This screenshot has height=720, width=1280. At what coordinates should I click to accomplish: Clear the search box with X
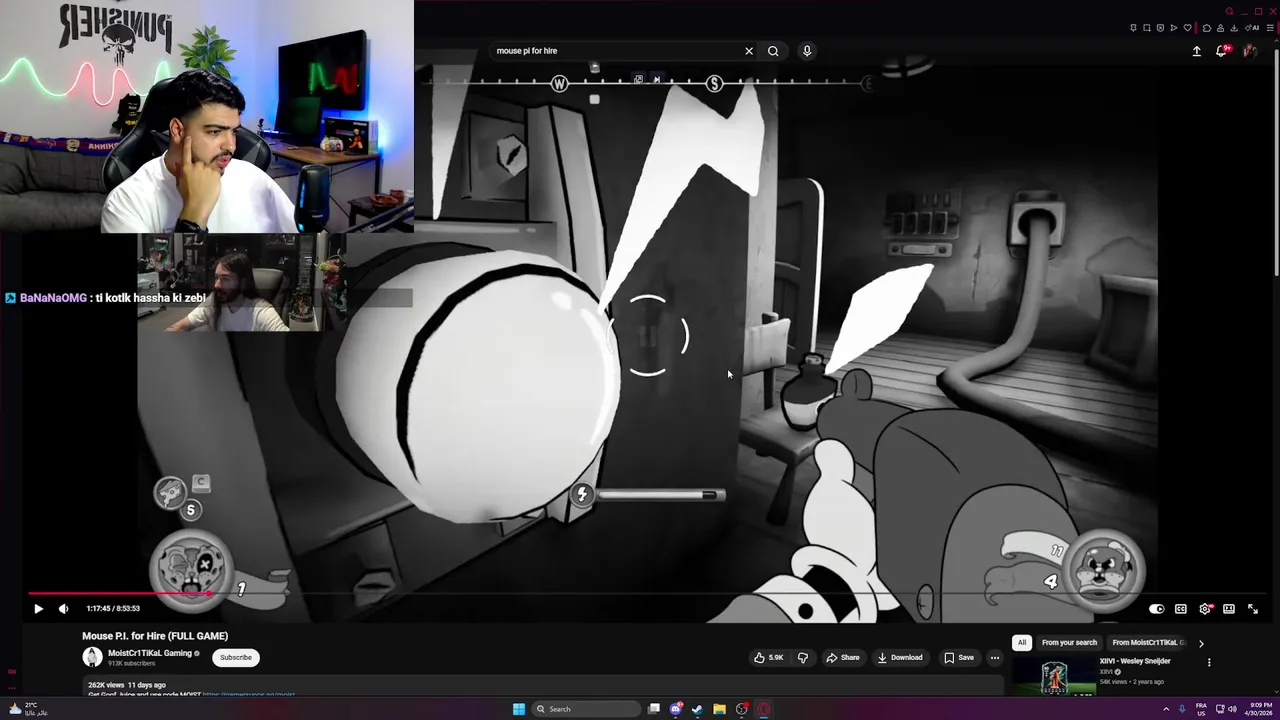748,51
